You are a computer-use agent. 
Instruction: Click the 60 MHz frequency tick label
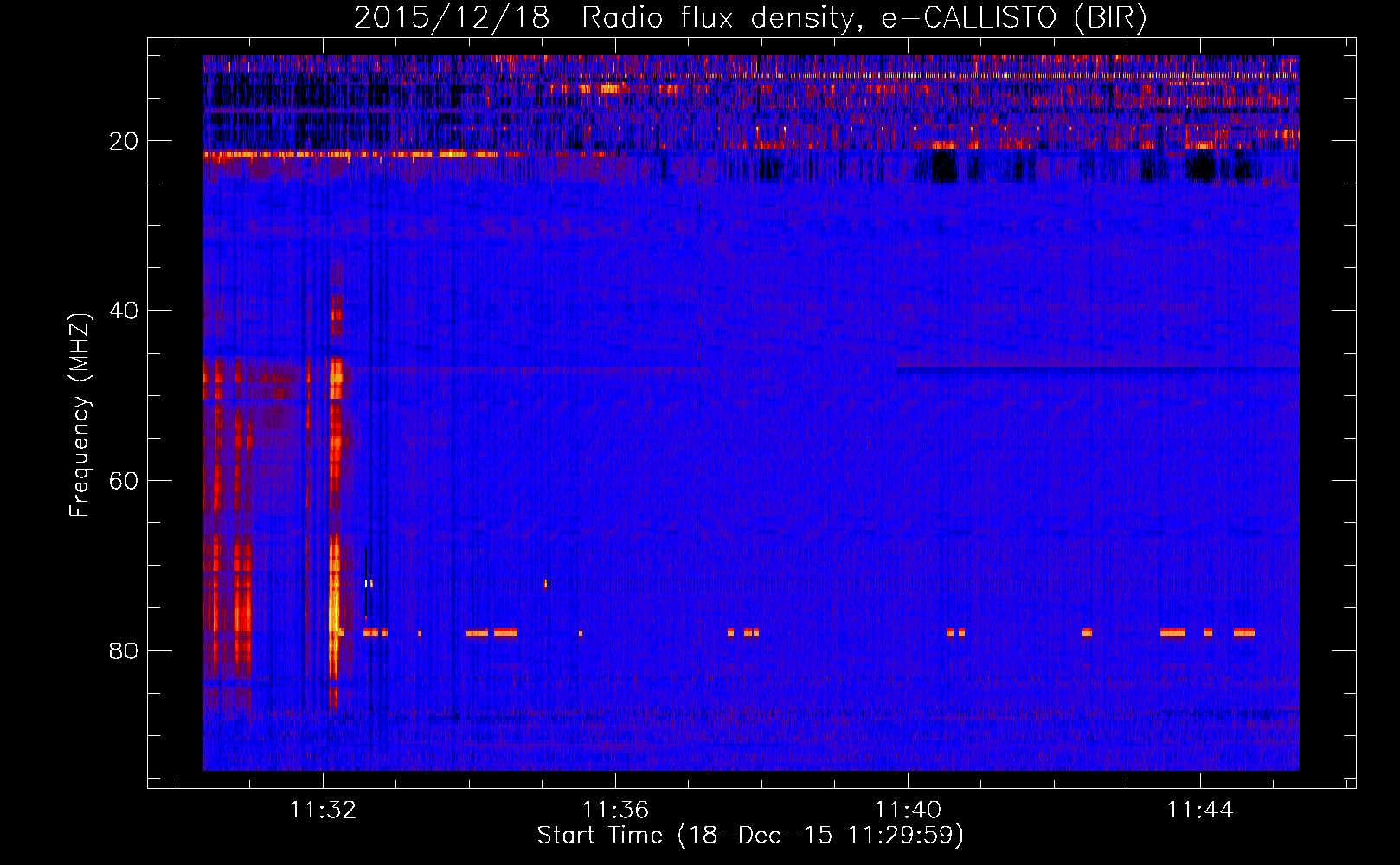click(125, 481)
